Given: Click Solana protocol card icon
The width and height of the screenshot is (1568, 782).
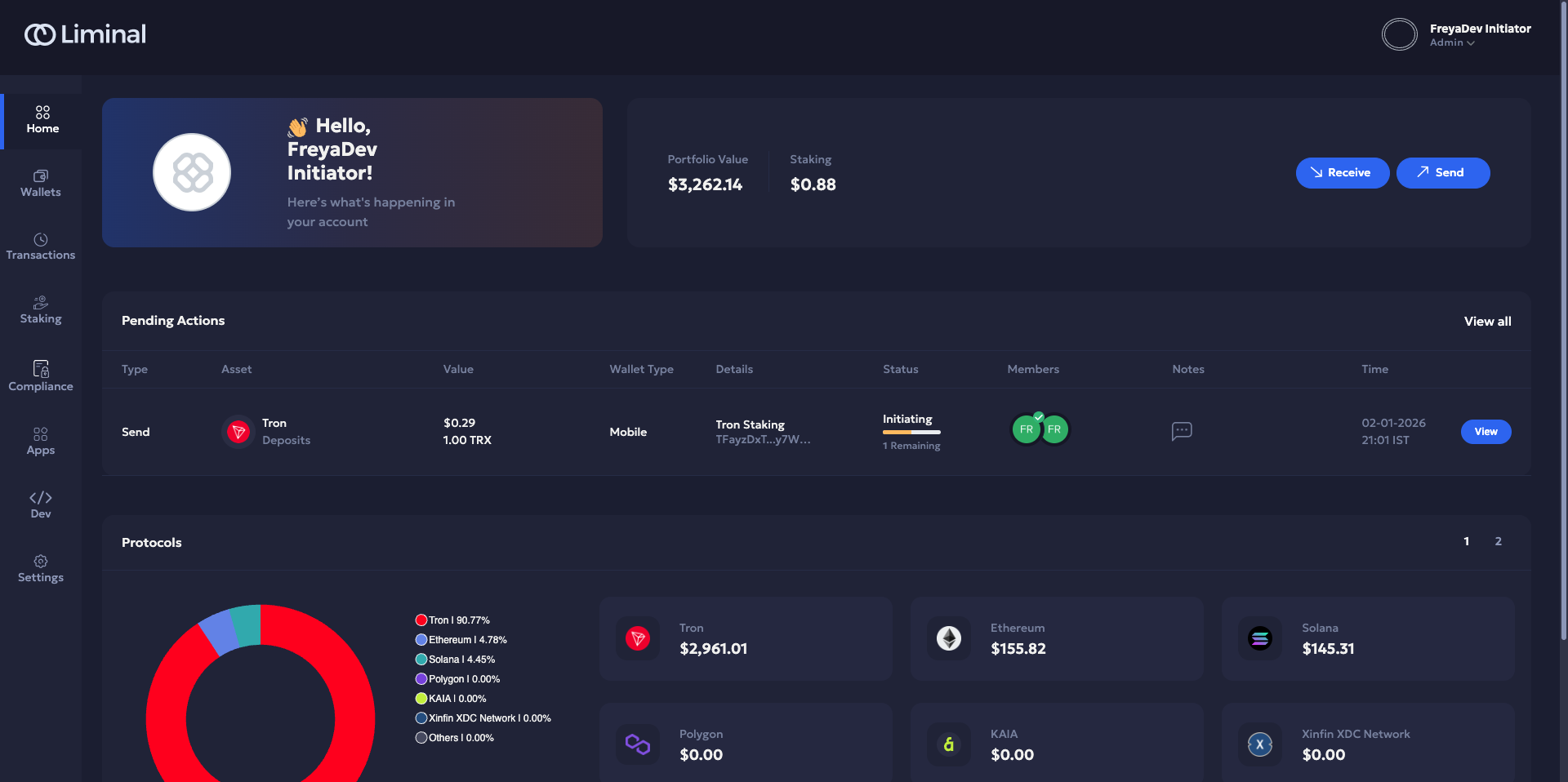Looking at the screenshot, I should pyautogui.click(x=1260, y=638).
